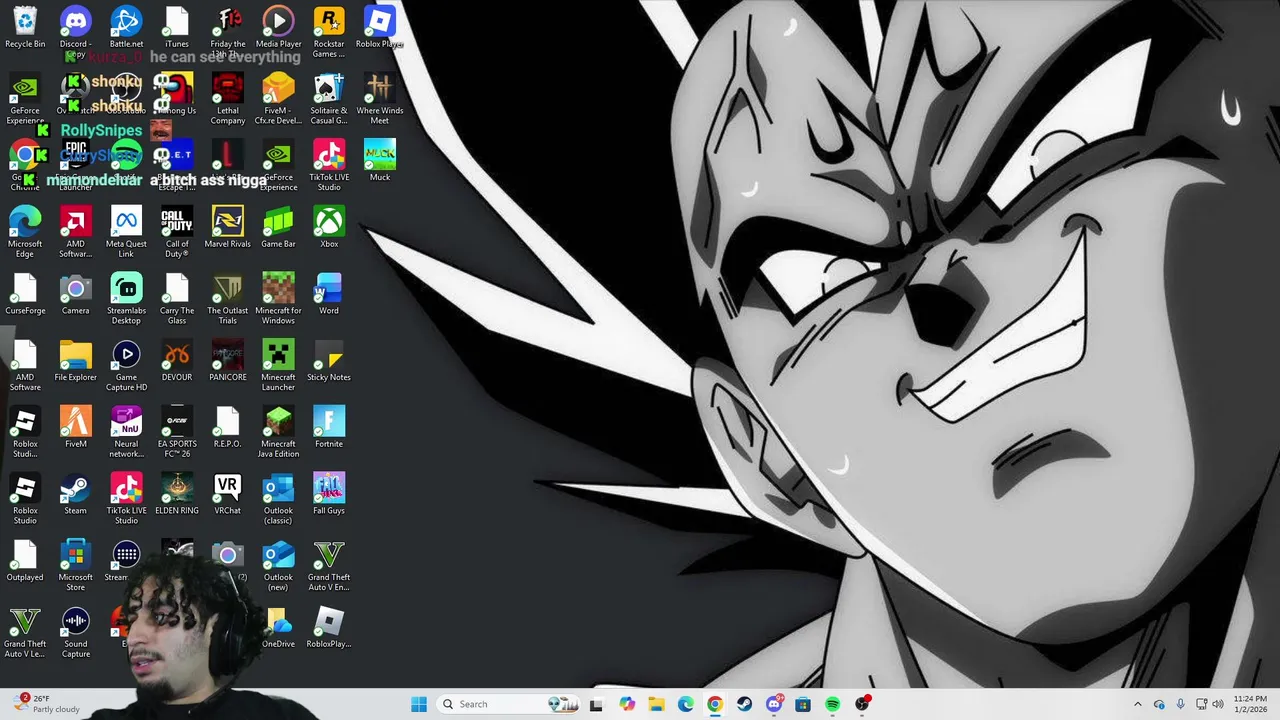1280x720 pixels.
Task: Select the Steam desktop shortcut
Action: [x=76, y=494]
